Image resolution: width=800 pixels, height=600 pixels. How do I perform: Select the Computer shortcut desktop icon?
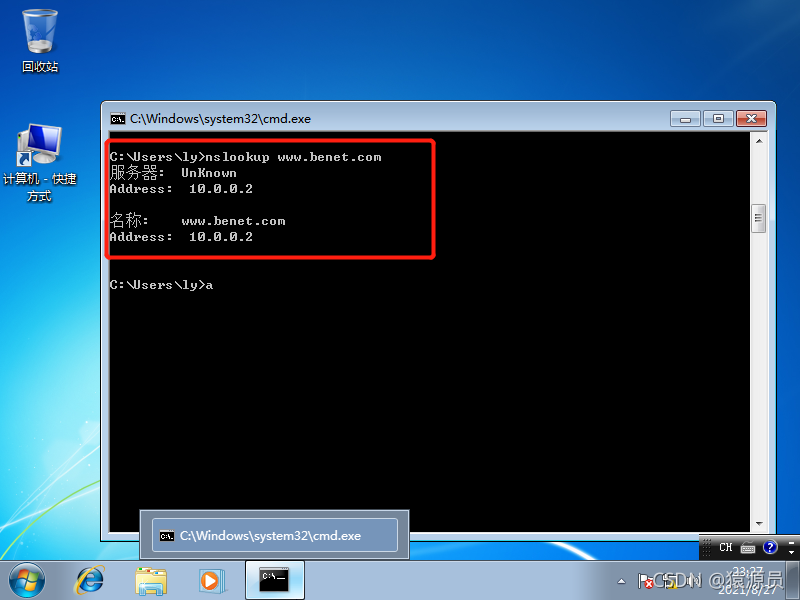(x=39, y=162)
